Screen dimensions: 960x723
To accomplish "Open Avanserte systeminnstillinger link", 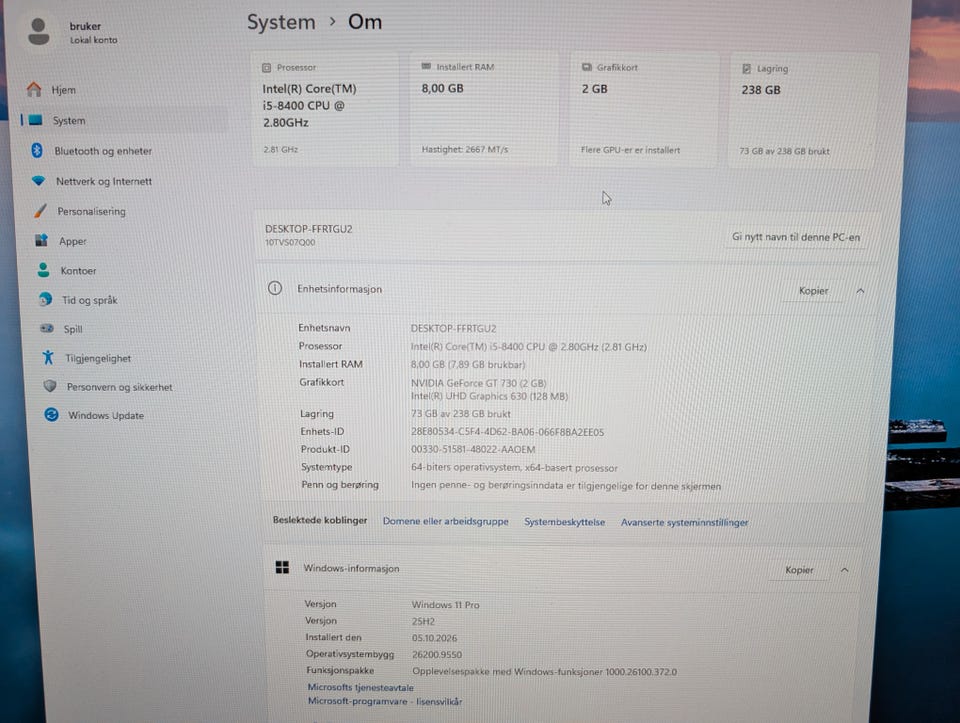I will tap(684, 522).
